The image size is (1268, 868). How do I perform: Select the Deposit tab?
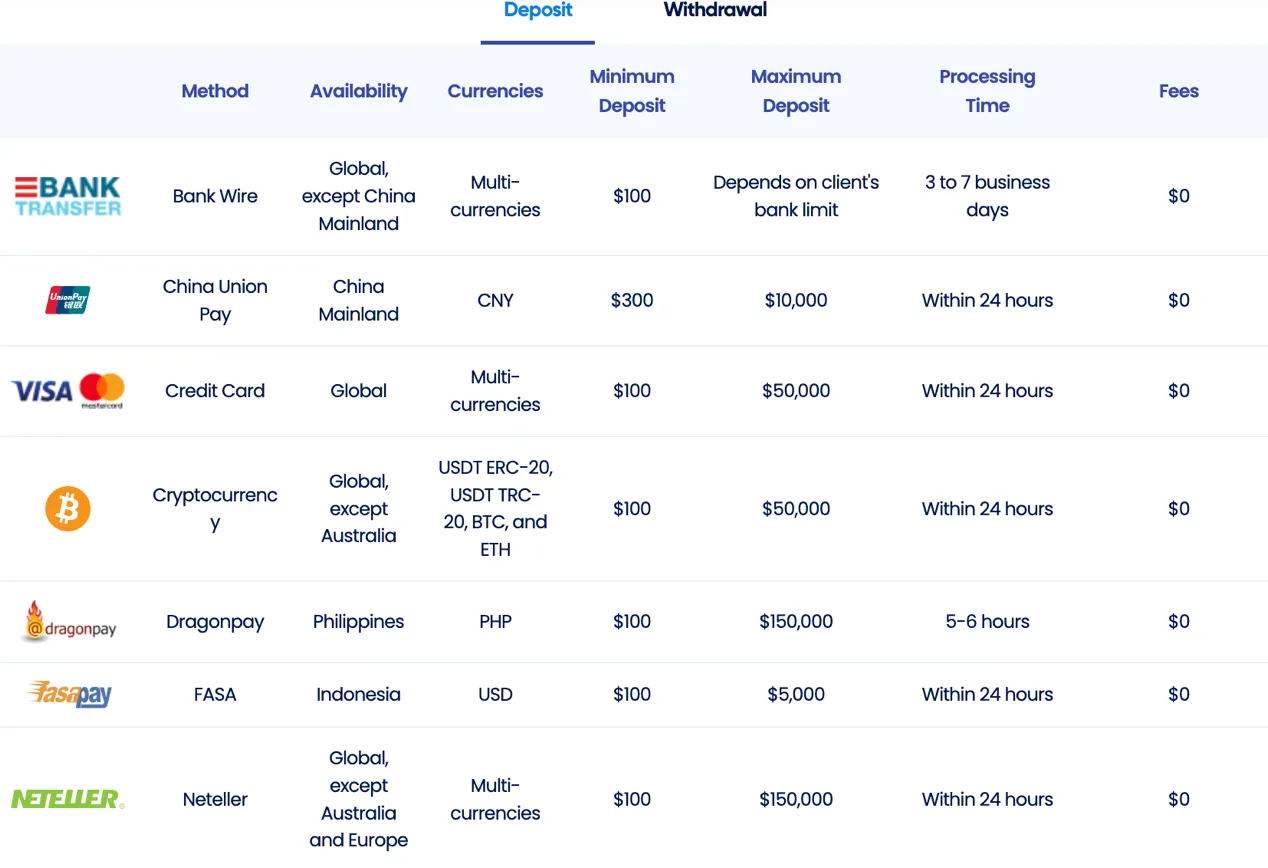pyautogui.click(x=538, y=11)
